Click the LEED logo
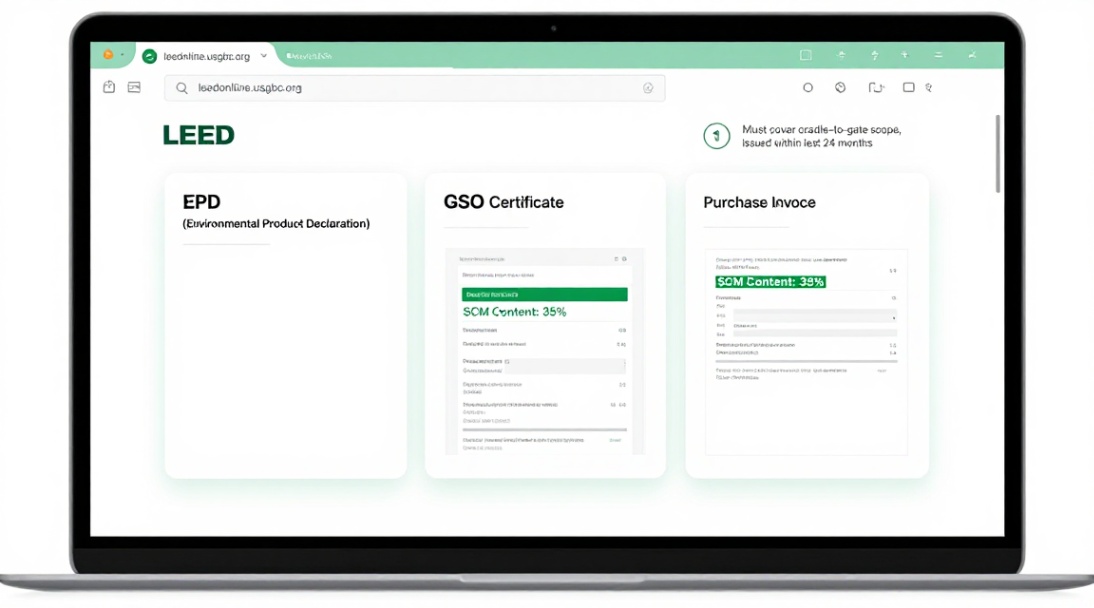Screen dimensions: 1094x608 [199, 135]
